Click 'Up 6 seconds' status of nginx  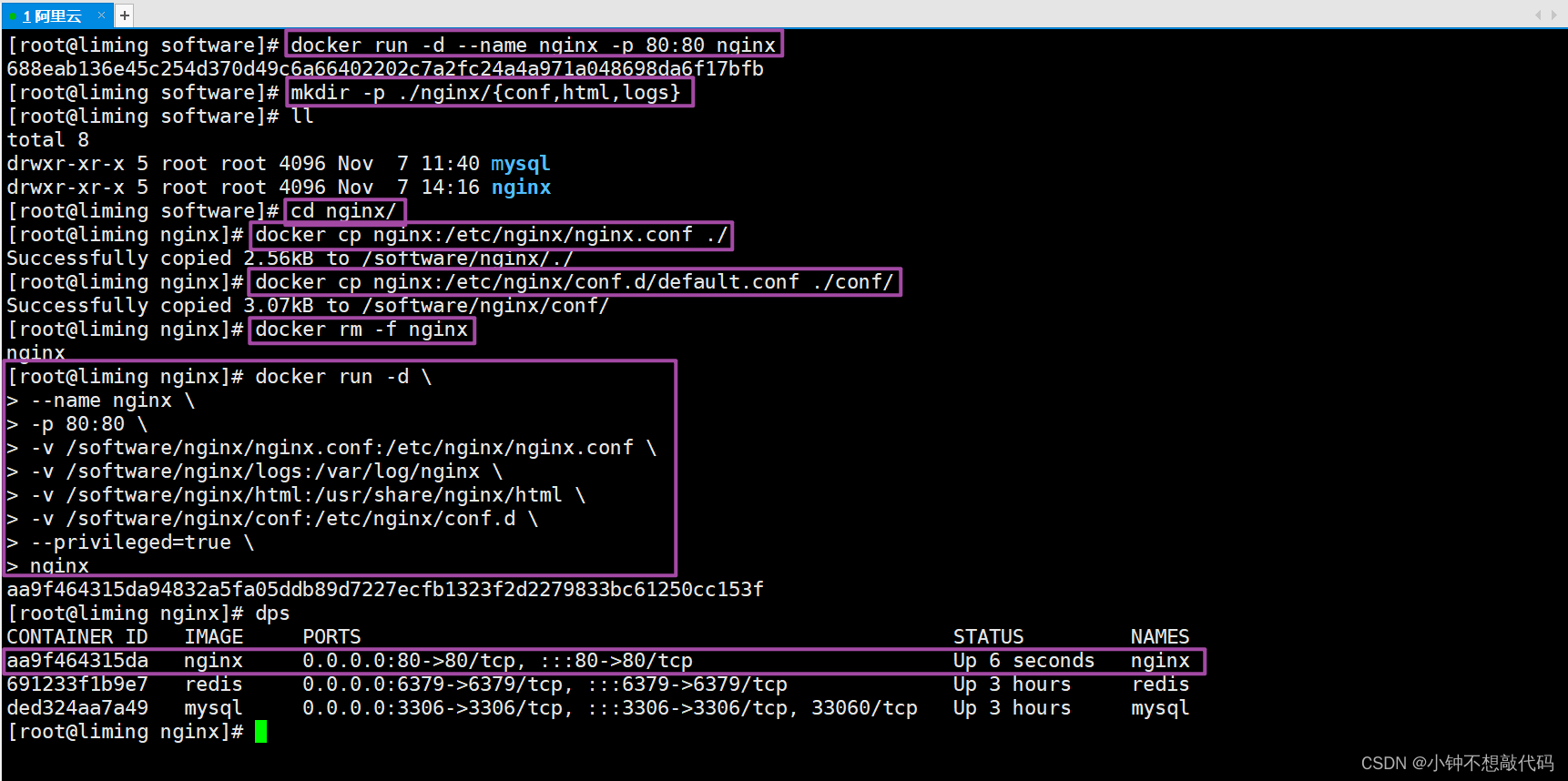tap(1023, 661)
